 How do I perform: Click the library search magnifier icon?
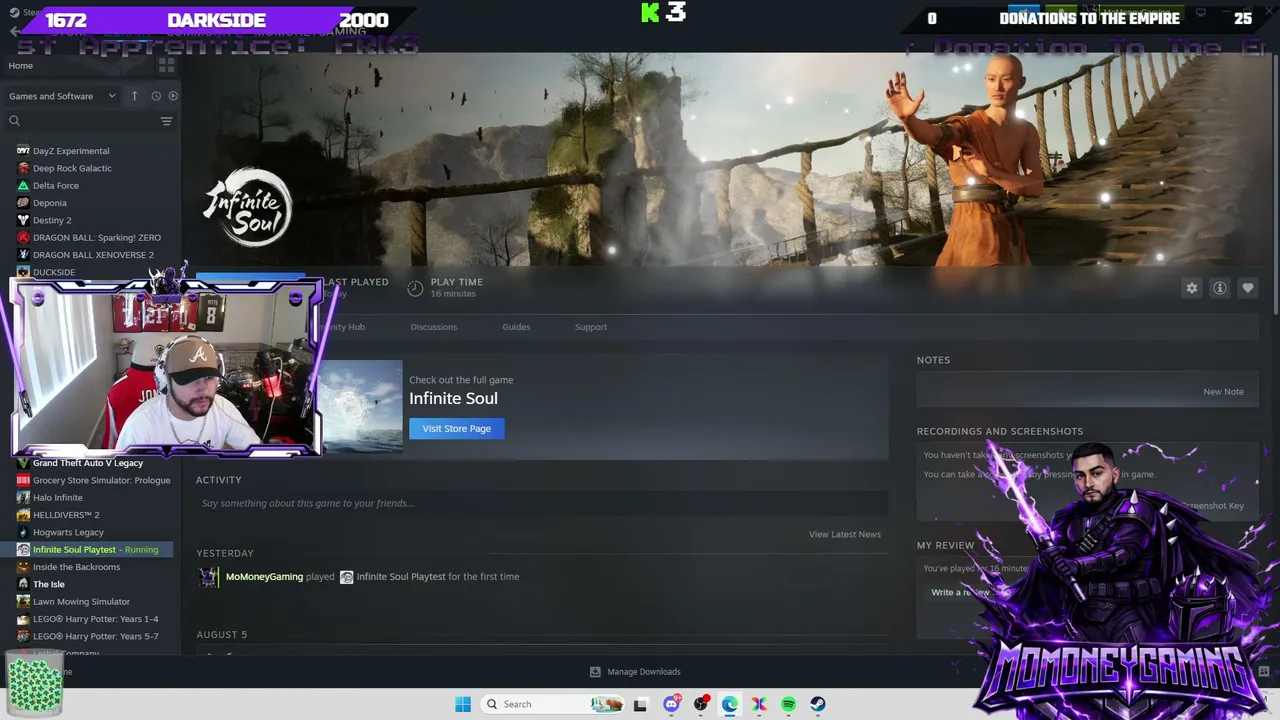[x=15, y=121]
